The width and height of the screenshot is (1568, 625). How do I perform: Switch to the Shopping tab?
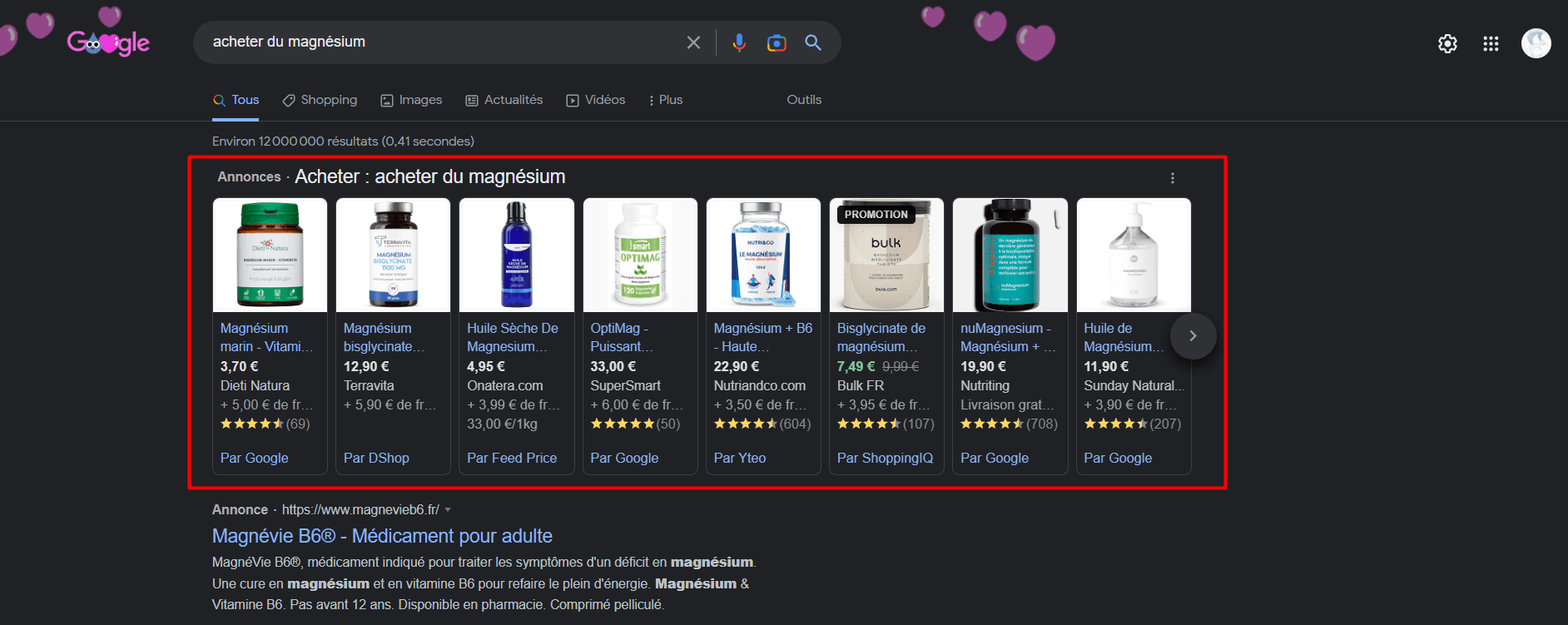(320, 100)
